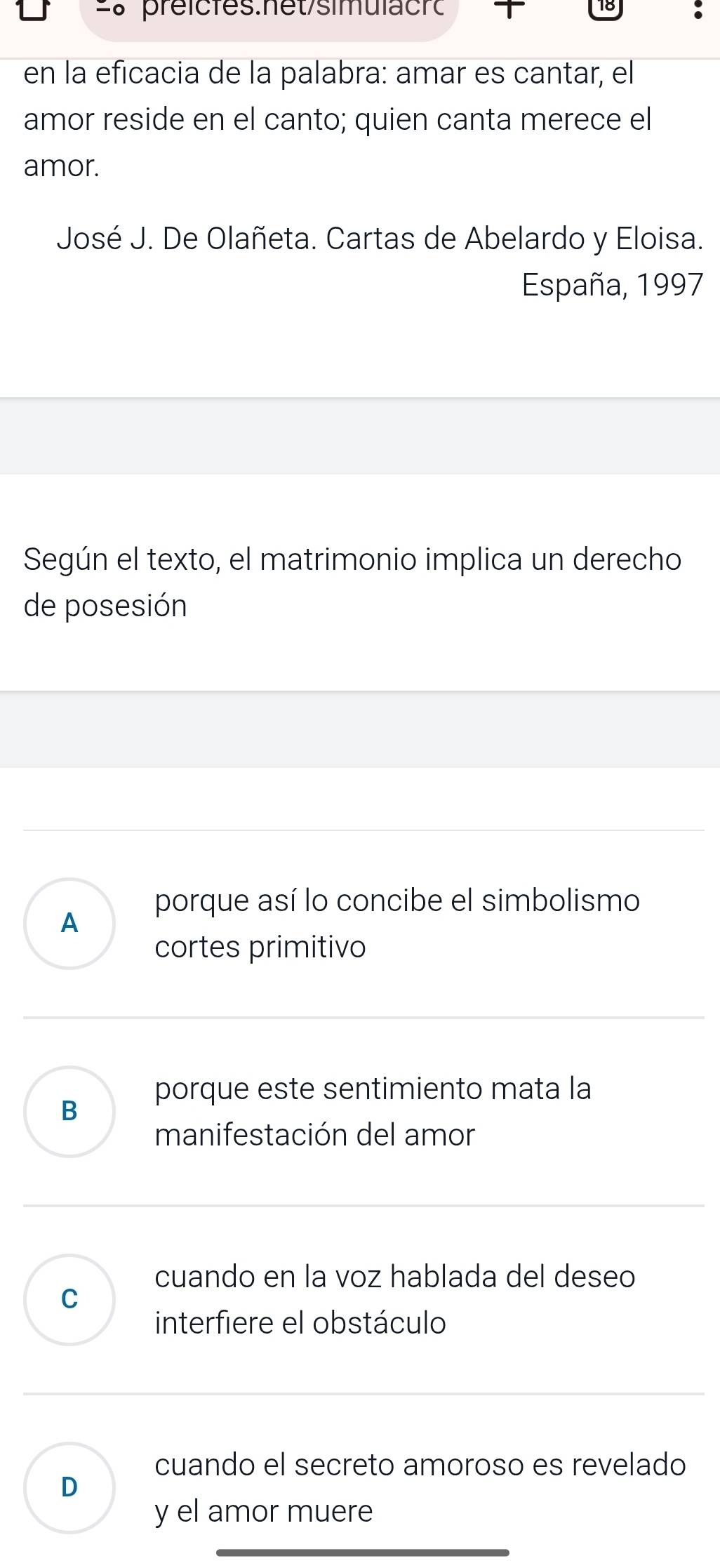Tap the browser home icon

click(34, 10)
